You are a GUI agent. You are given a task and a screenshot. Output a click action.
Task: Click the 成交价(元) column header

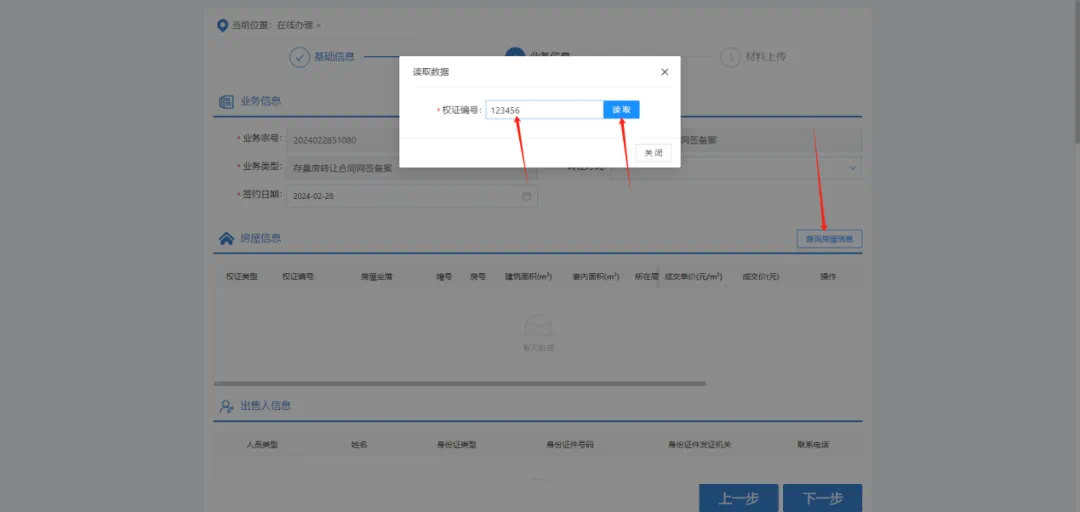[x=760, y=276]
